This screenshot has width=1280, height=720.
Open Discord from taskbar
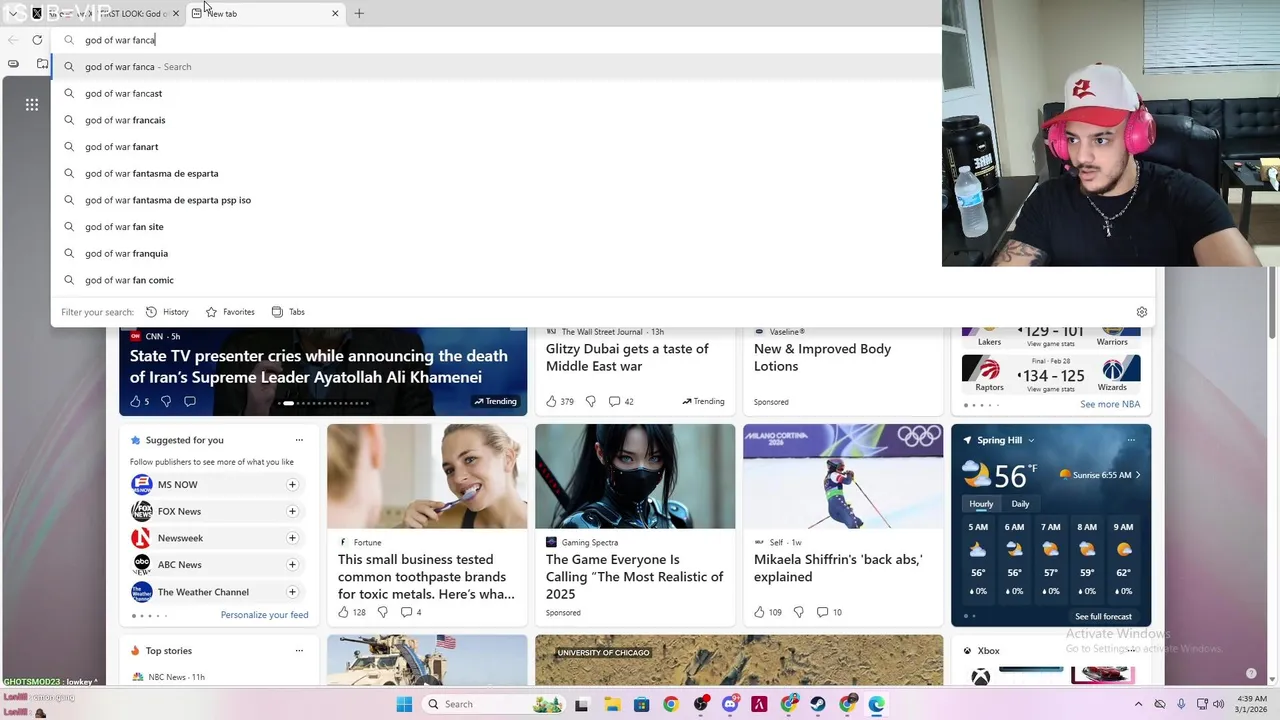click(x=731, y=704)
